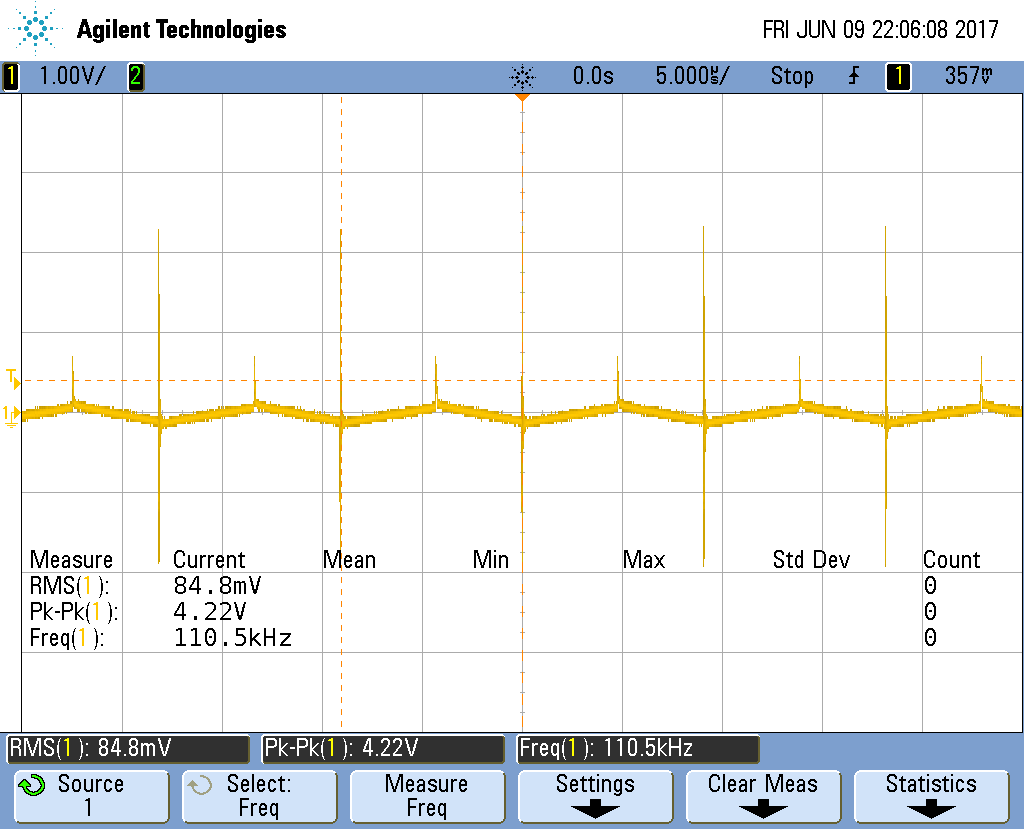Click the 84.8mV current value in table
The width and height of the screenshot is (1024, 829).
(x=217, y=585)
